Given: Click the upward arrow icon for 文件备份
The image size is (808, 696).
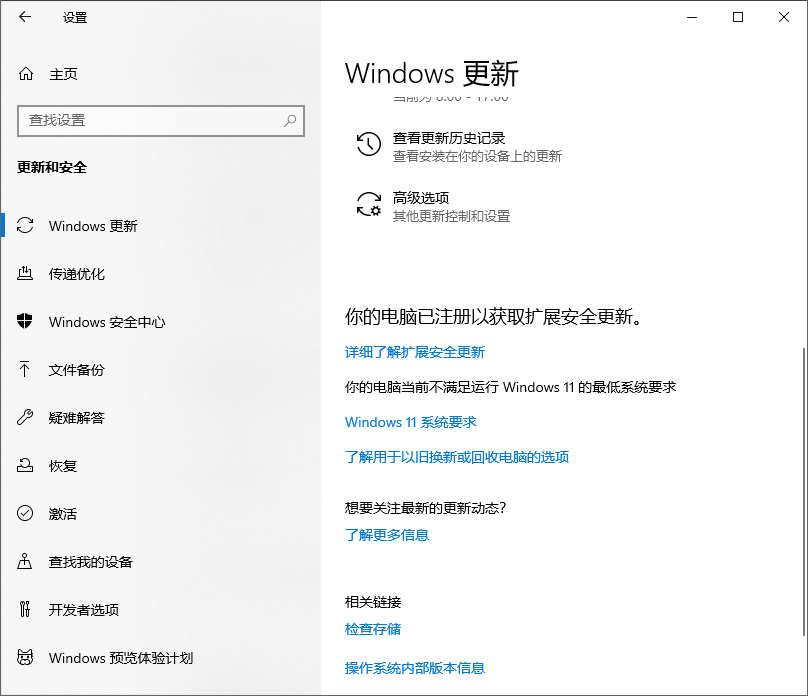Looking at the screenshot, I should click(24, 369).
